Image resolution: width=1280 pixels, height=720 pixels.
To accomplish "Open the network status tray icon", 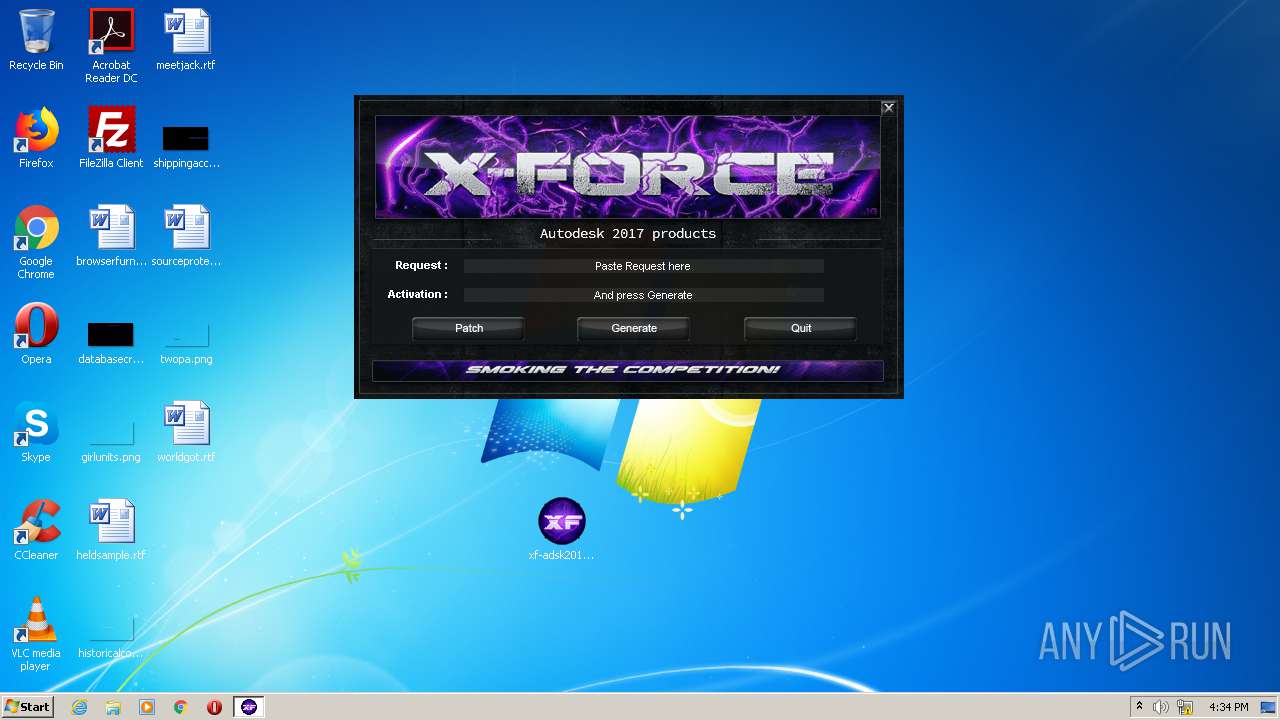I will coord(1185,707).
